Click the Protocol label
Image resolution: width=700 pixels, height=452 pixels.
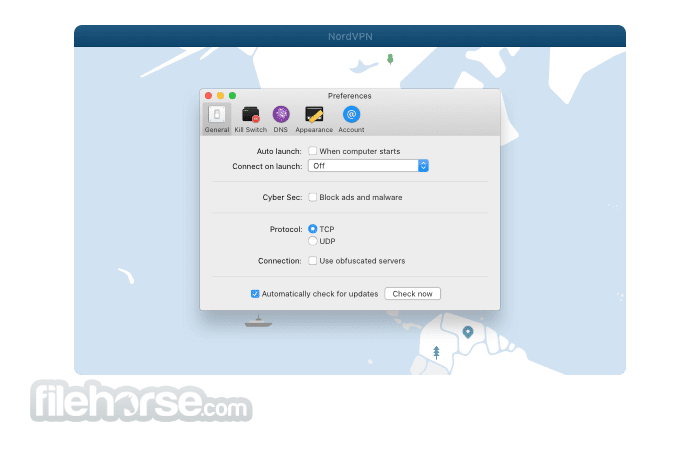286,229
